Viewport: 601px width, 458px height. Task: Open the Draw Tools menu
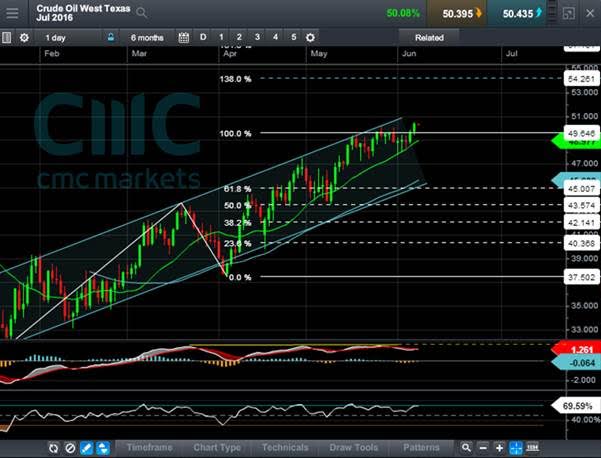tap(353, 447)
